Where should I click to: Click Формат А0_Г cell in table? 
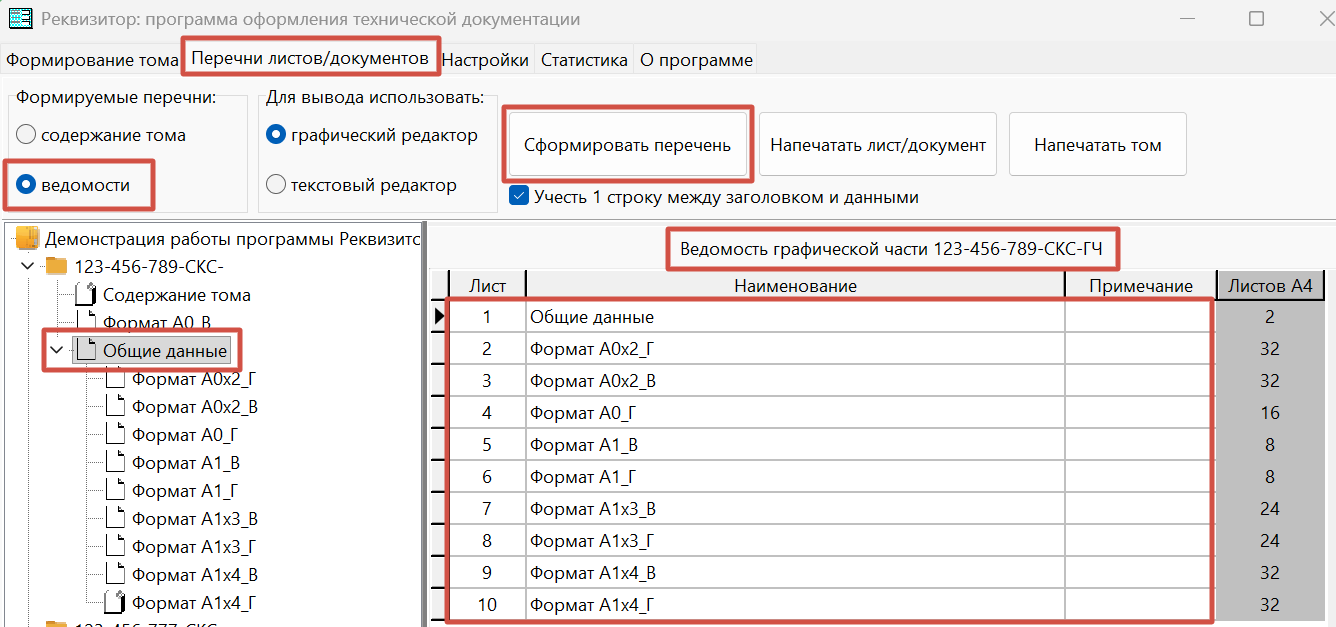tap(796, 413)
